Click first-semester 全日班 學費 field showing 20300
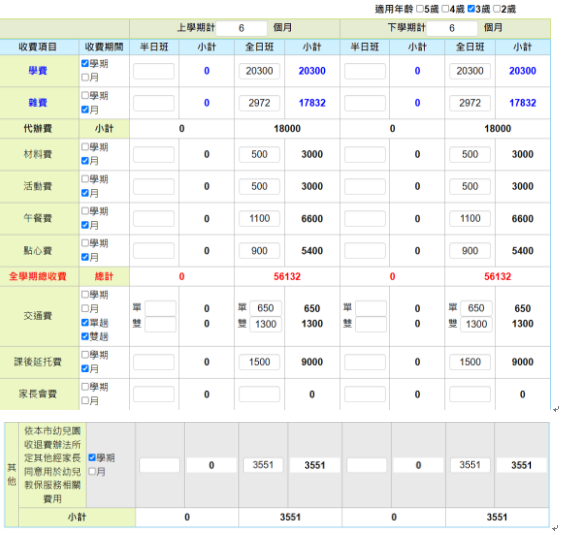Image resolution: width=562 pixels, height=550 pixels. pyautogui.click(x=259, y=71)
